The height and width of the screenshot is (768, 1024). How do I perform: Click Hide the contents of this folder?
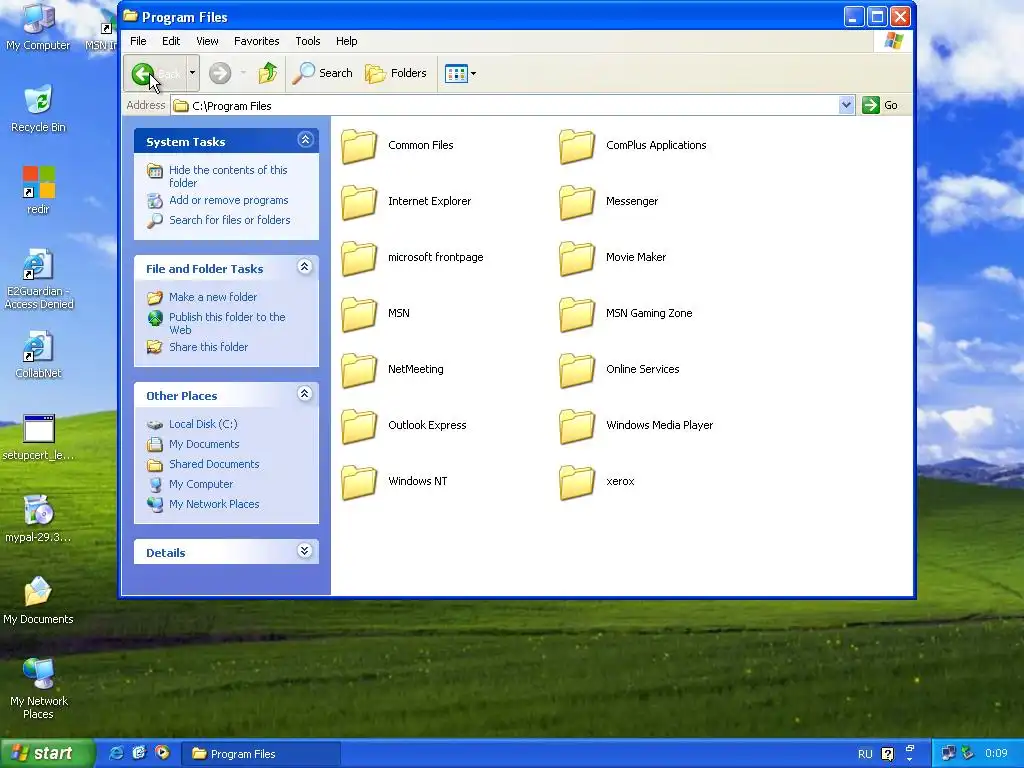pos(228,176)
